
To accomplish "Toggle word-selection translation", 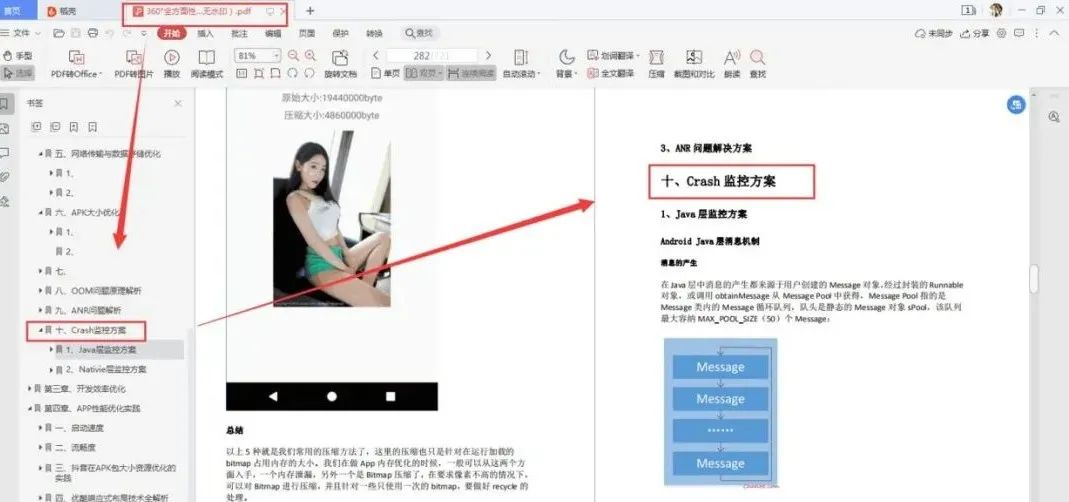I will [613, 55].
